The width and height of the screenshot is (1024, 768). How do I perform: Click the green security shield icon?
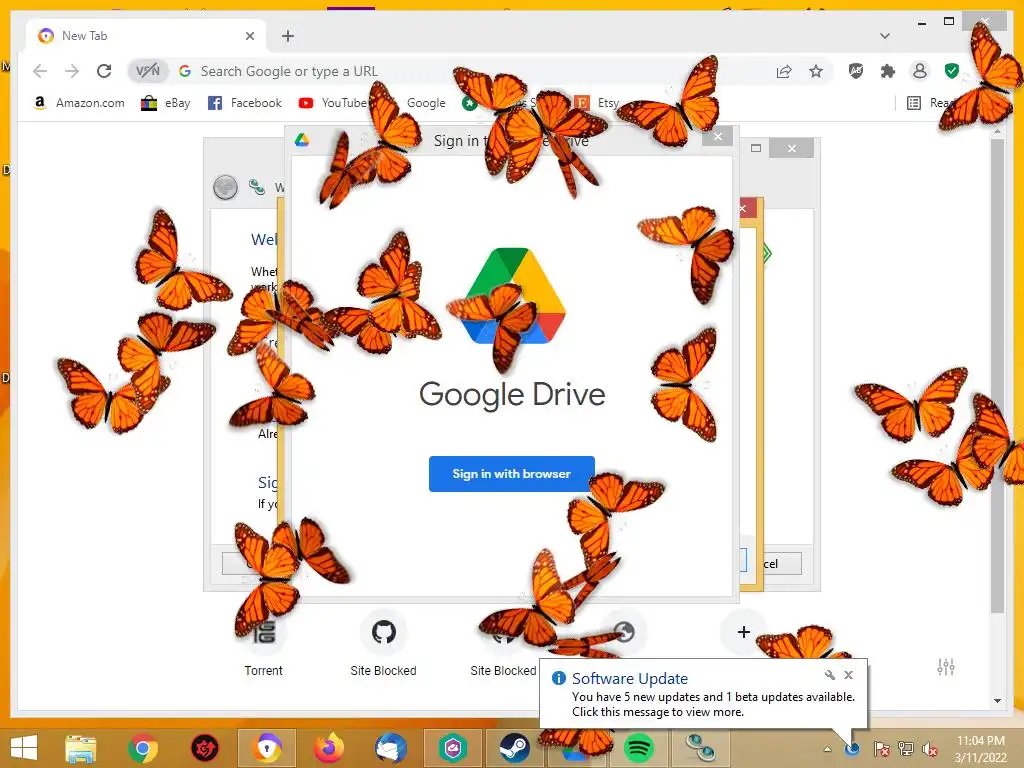[952, 71]
